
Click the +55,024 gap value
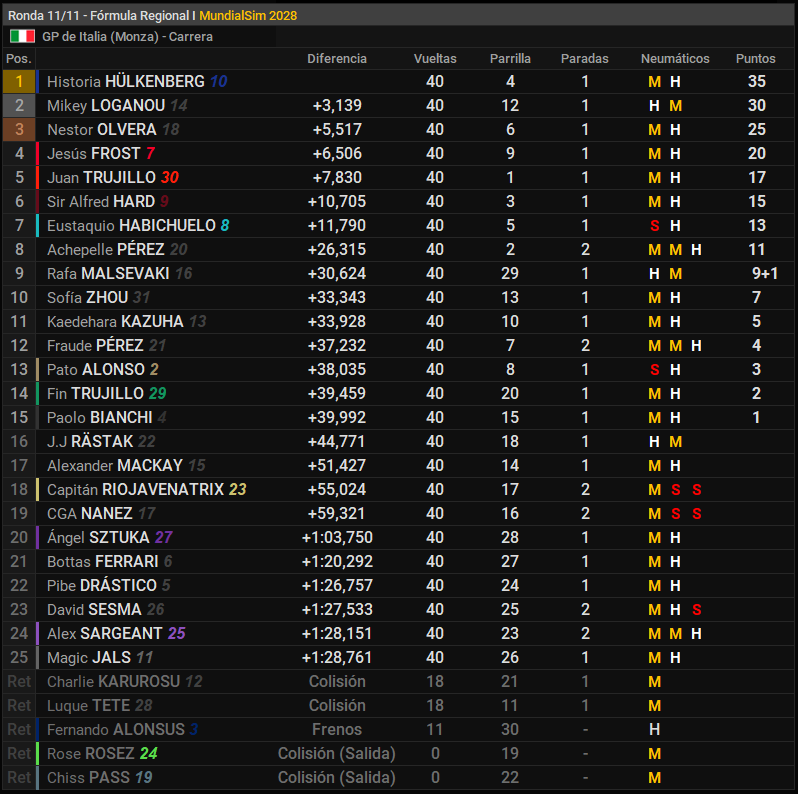[337, 489]
